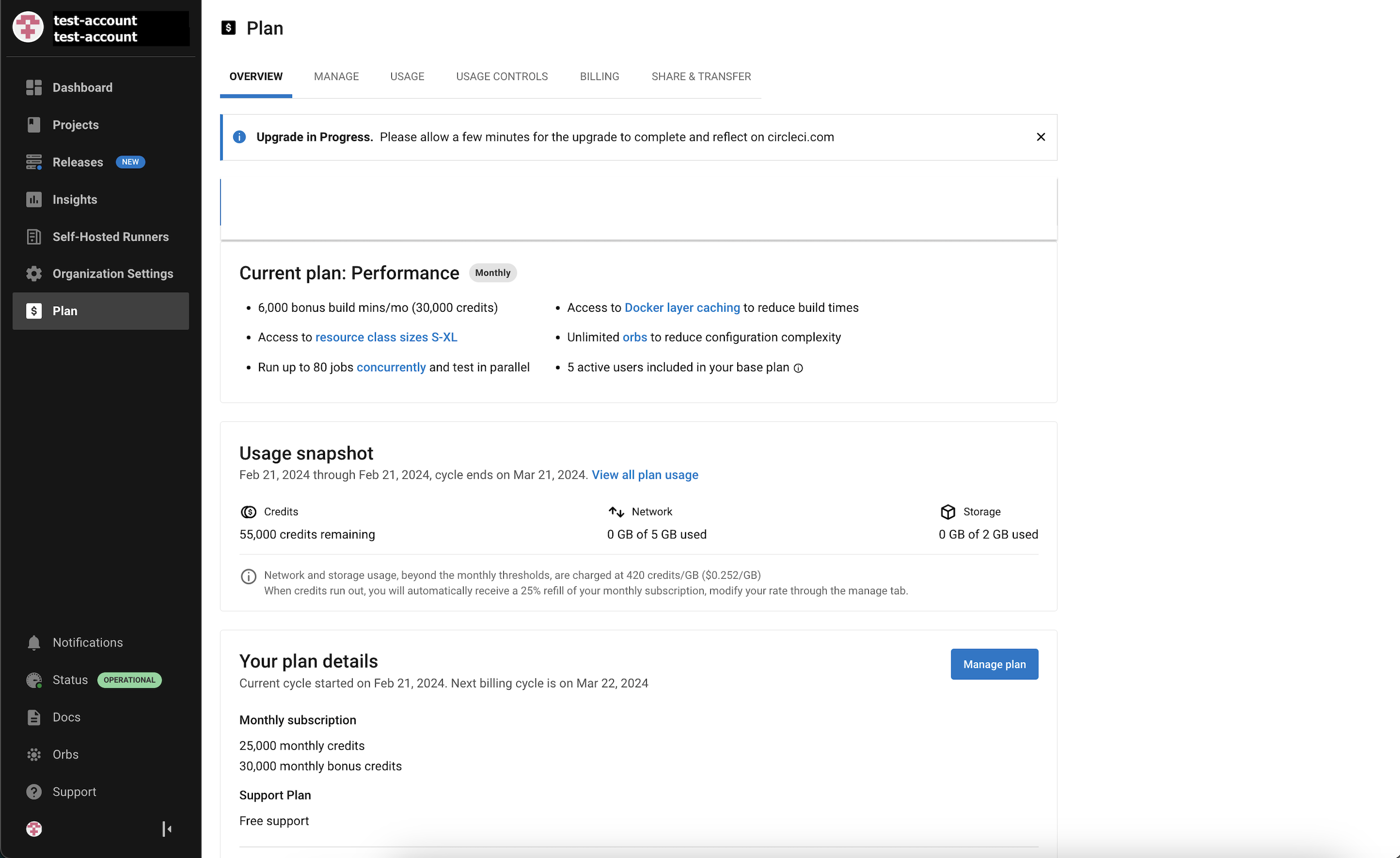Click the Status indicator icon
Screen dimensions: 1400x858
pos(34,680)
